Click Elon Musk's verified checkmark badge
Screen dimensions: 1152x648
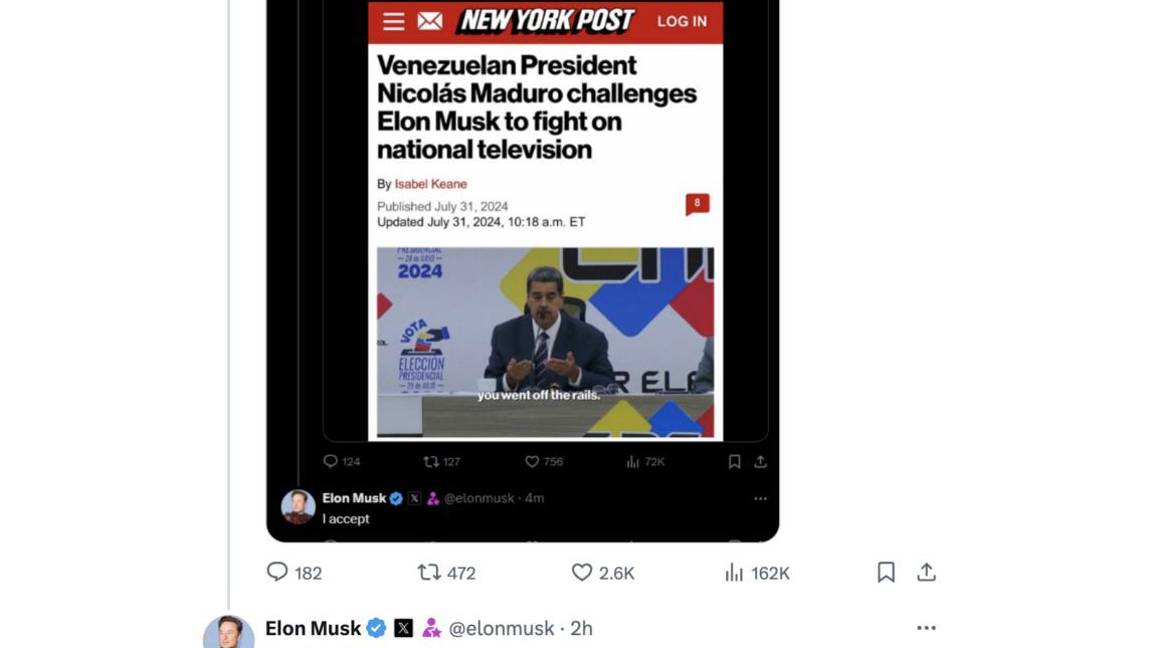(x=376, y=628)
